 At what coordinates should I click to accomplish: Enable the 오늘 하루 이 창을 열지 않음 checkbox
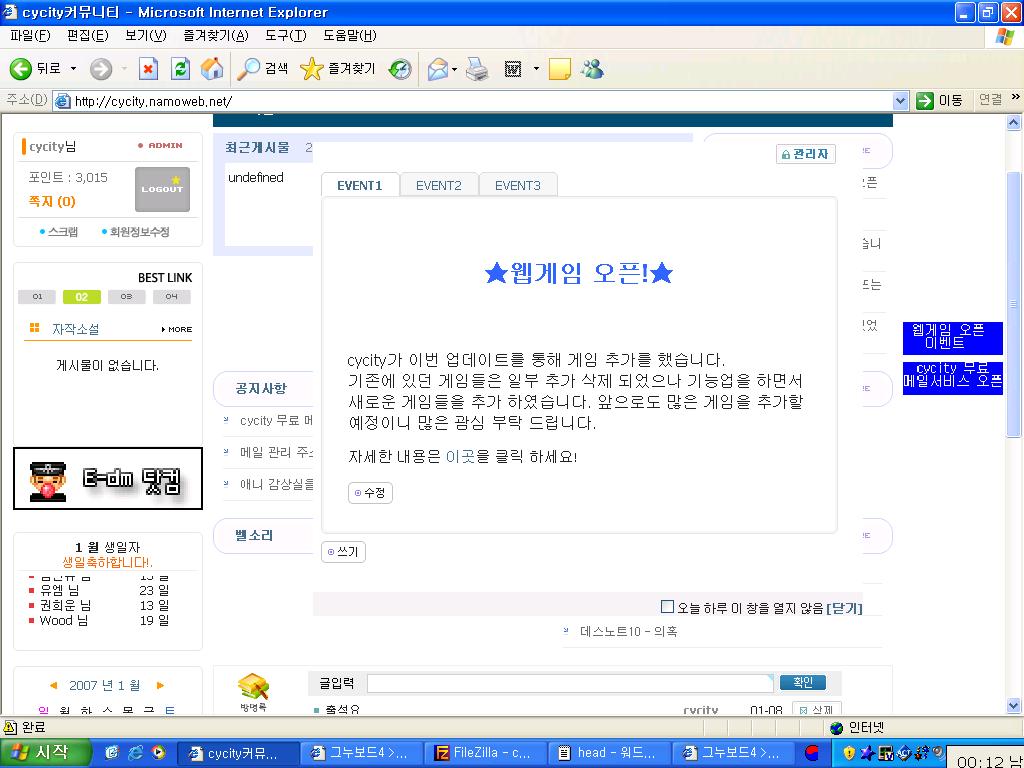pyautogui.click(x=667, y=607)
